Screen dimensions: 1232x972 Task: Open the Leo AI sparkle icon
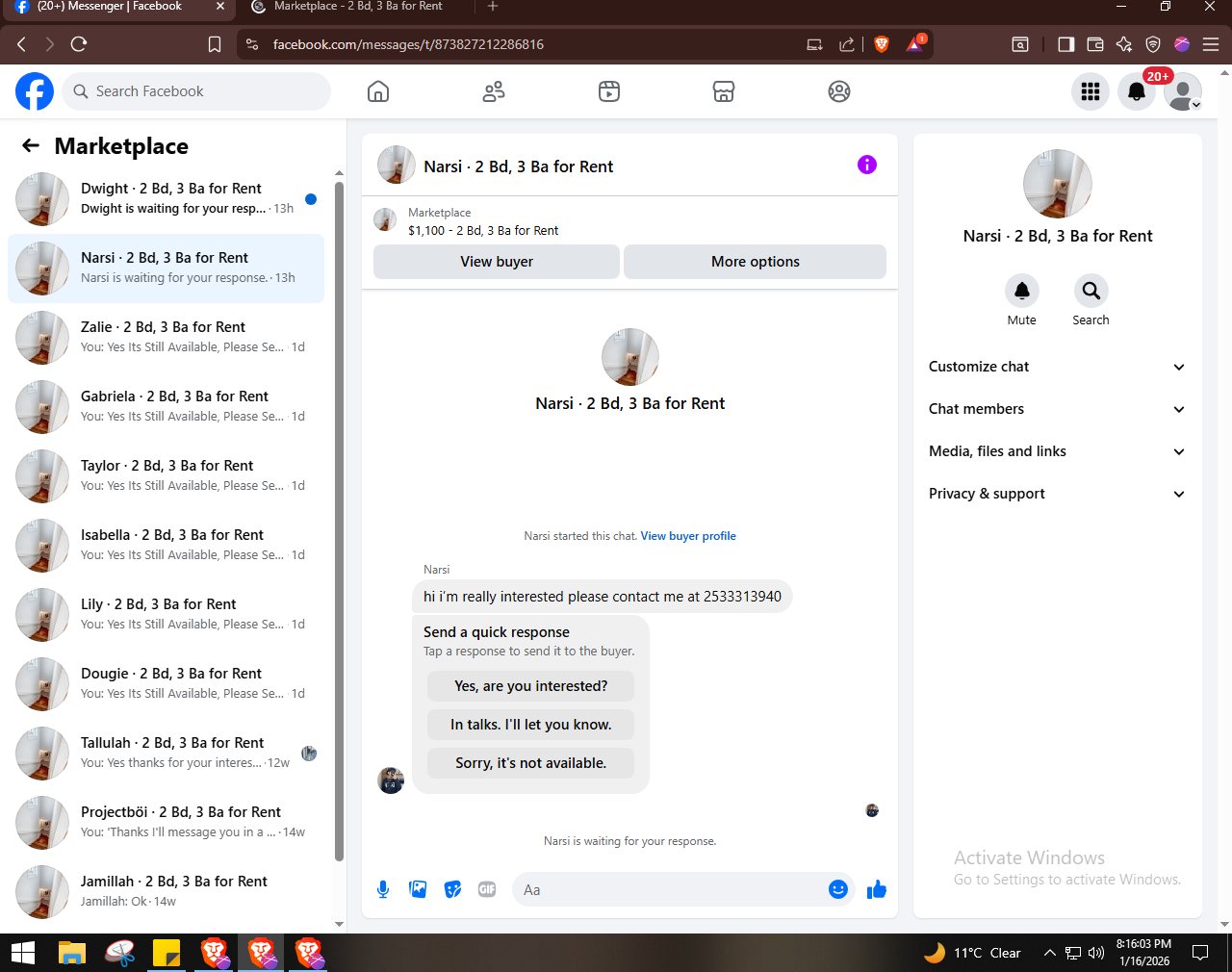(x=1124, y=44)
